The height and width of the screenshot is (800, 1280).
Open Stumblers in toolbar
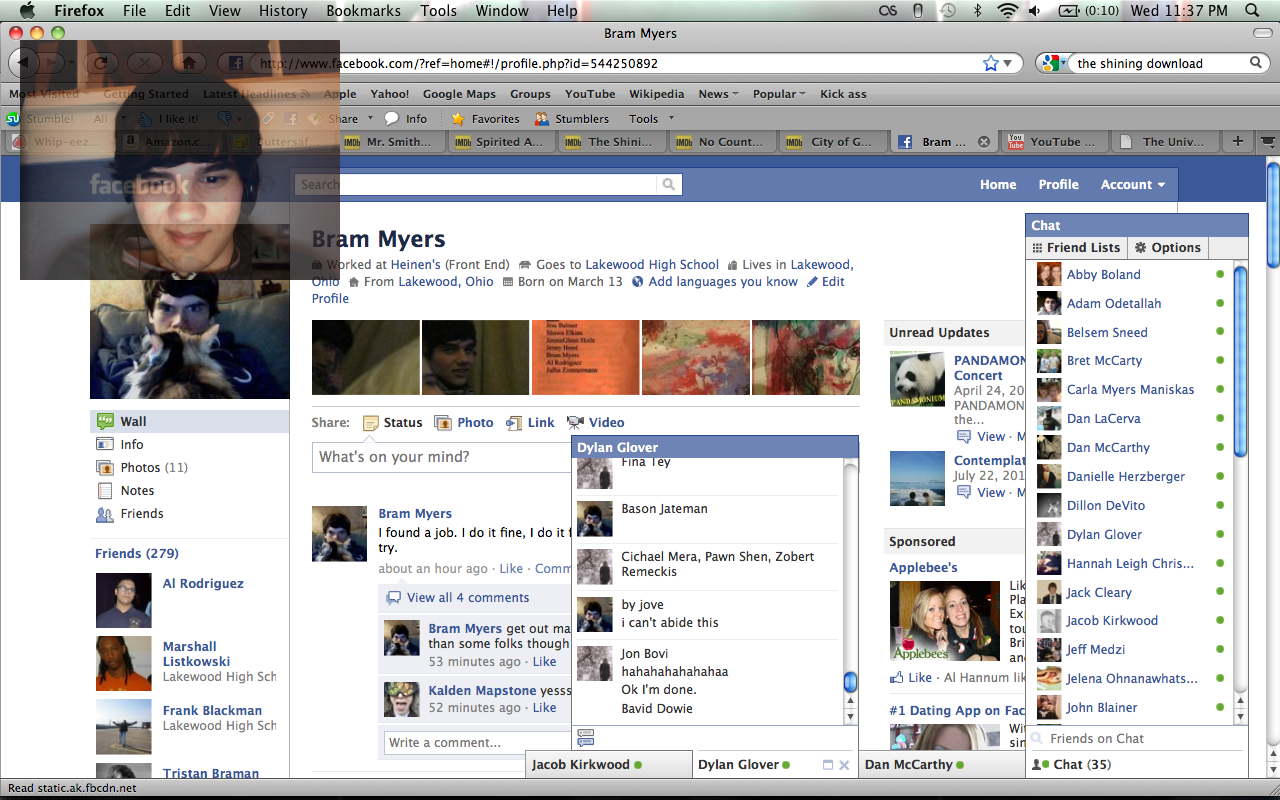[x=572, y=118]
